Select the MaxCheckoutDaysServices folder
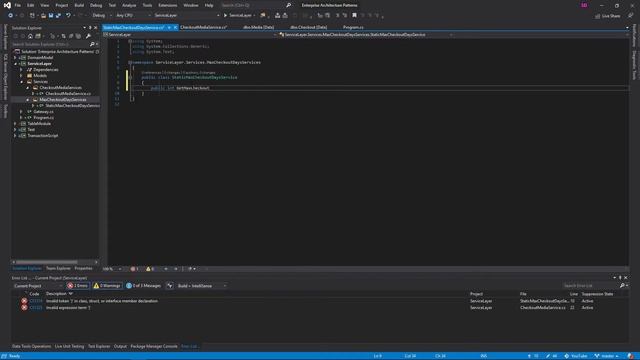640x360 pixels. (63, 100)
